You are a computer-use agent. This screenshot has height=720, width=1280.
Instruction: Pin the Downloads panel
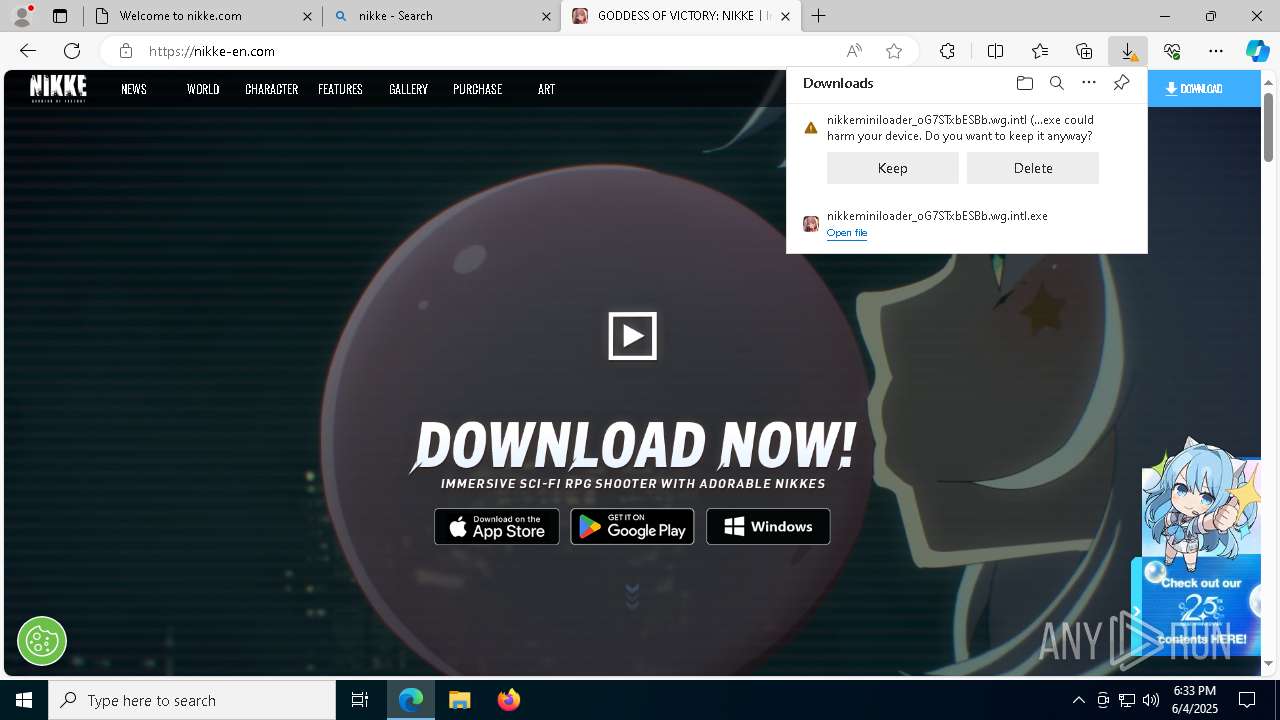pyautogui.click(x=1121, y=83)
